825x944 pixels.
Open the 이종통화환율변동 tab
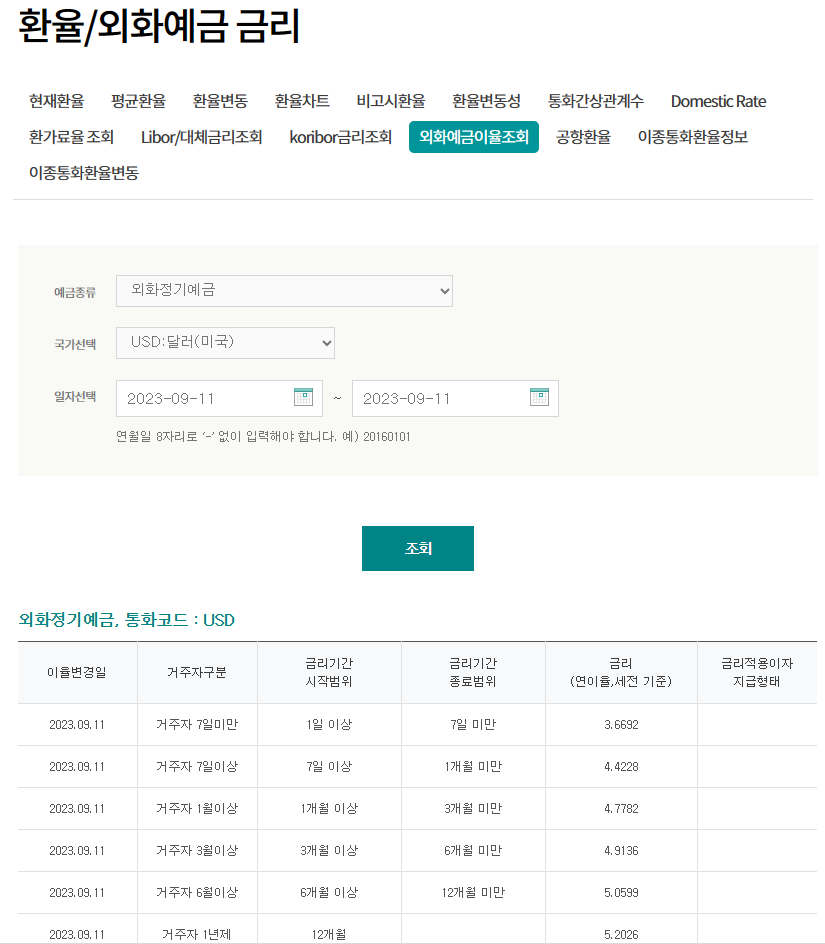(84, 173)
